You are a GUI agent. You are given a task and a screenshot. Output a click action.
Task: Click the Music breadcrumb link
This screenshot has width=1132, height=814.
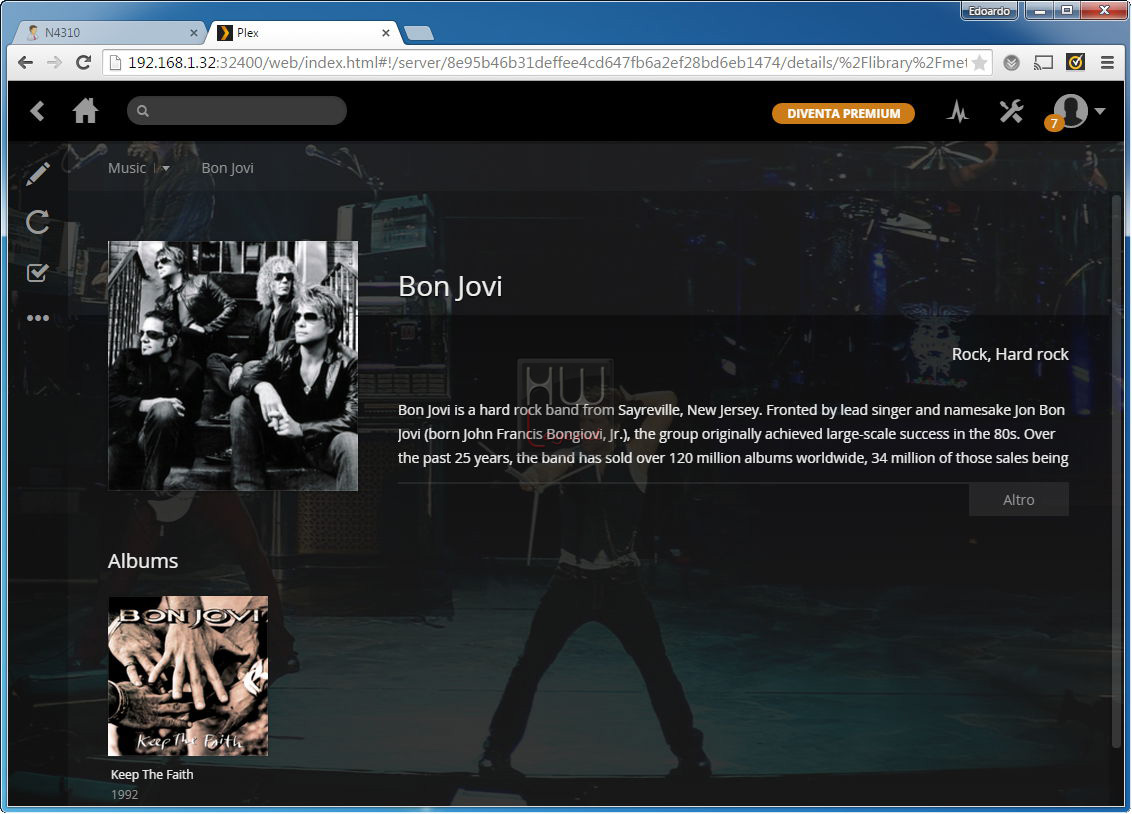pos(127,168)
